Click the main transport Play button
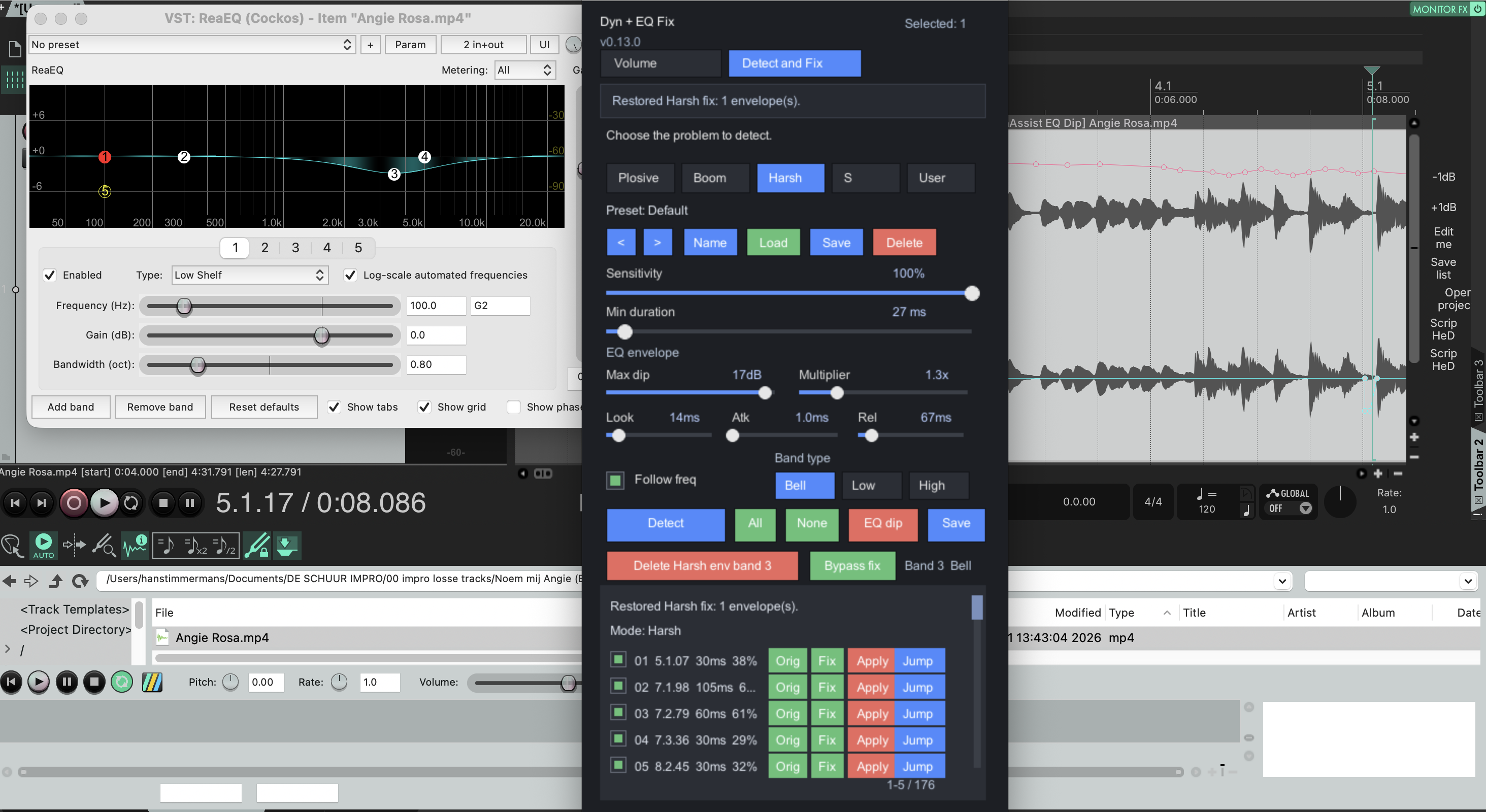The image size is (1486, 812). [105, 503]
